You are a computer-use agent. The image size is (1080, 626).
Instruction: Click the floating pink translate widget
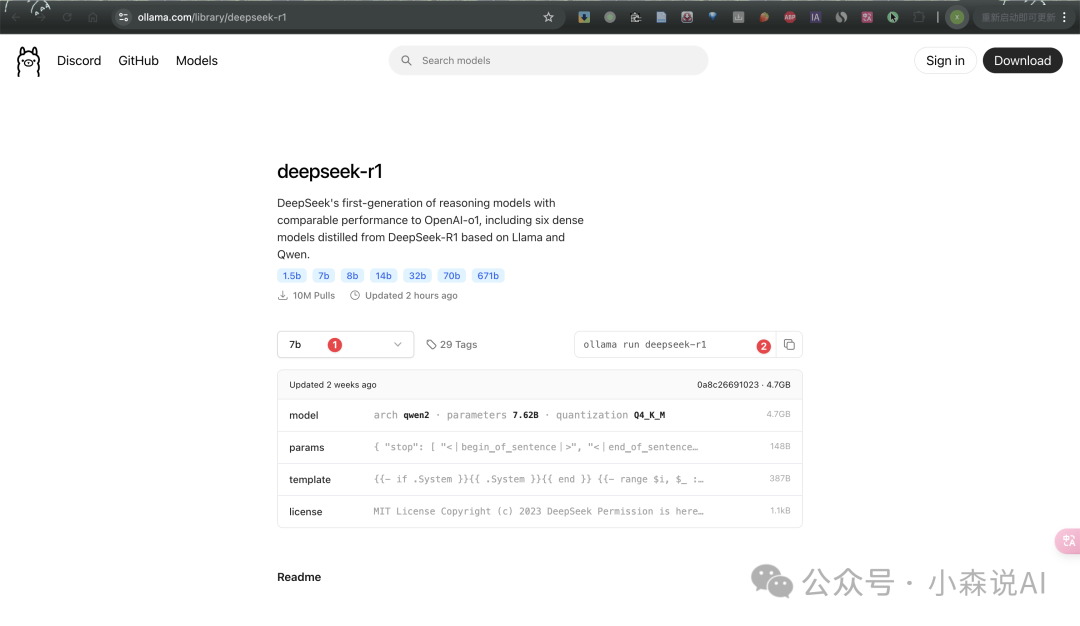click(x=1068, y=541)
